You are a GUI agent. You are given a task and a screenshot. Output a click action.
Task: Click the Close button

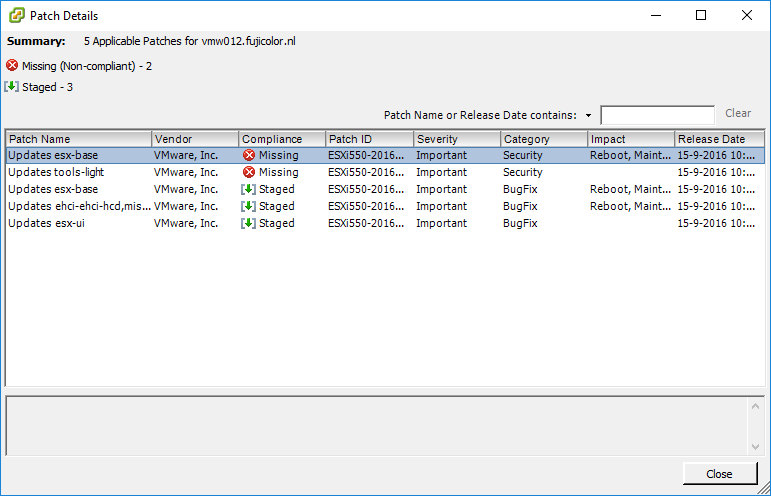pyautogui.click(x=719, y=474)
